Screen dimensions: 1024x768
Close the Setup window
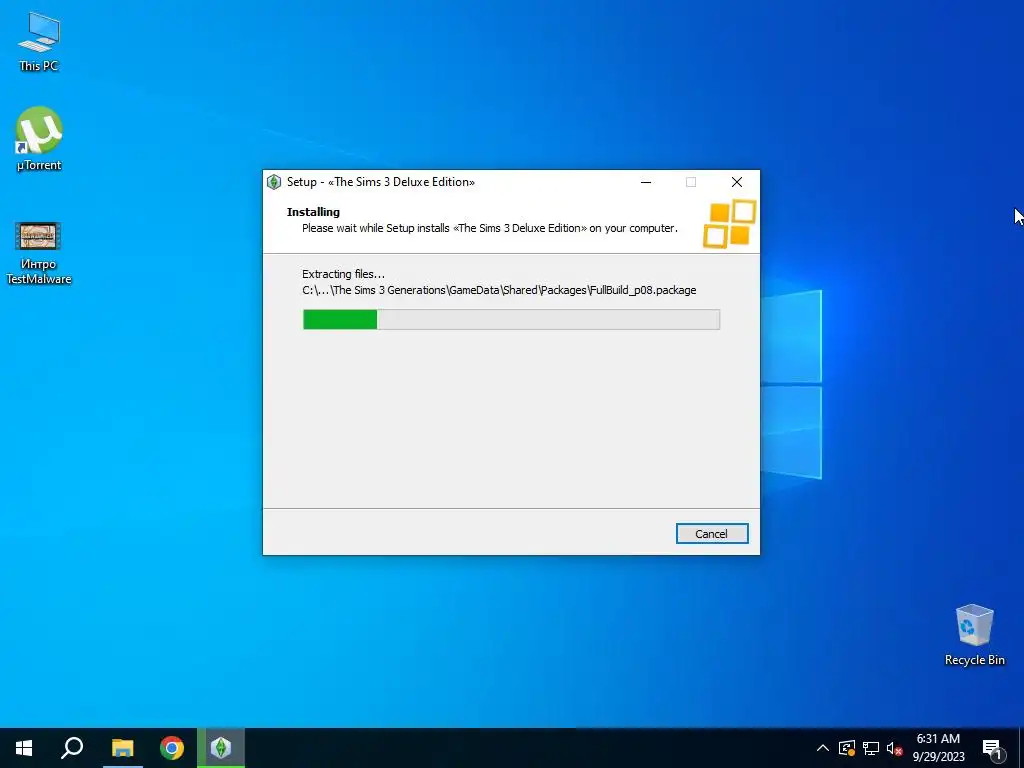(737, 182)
